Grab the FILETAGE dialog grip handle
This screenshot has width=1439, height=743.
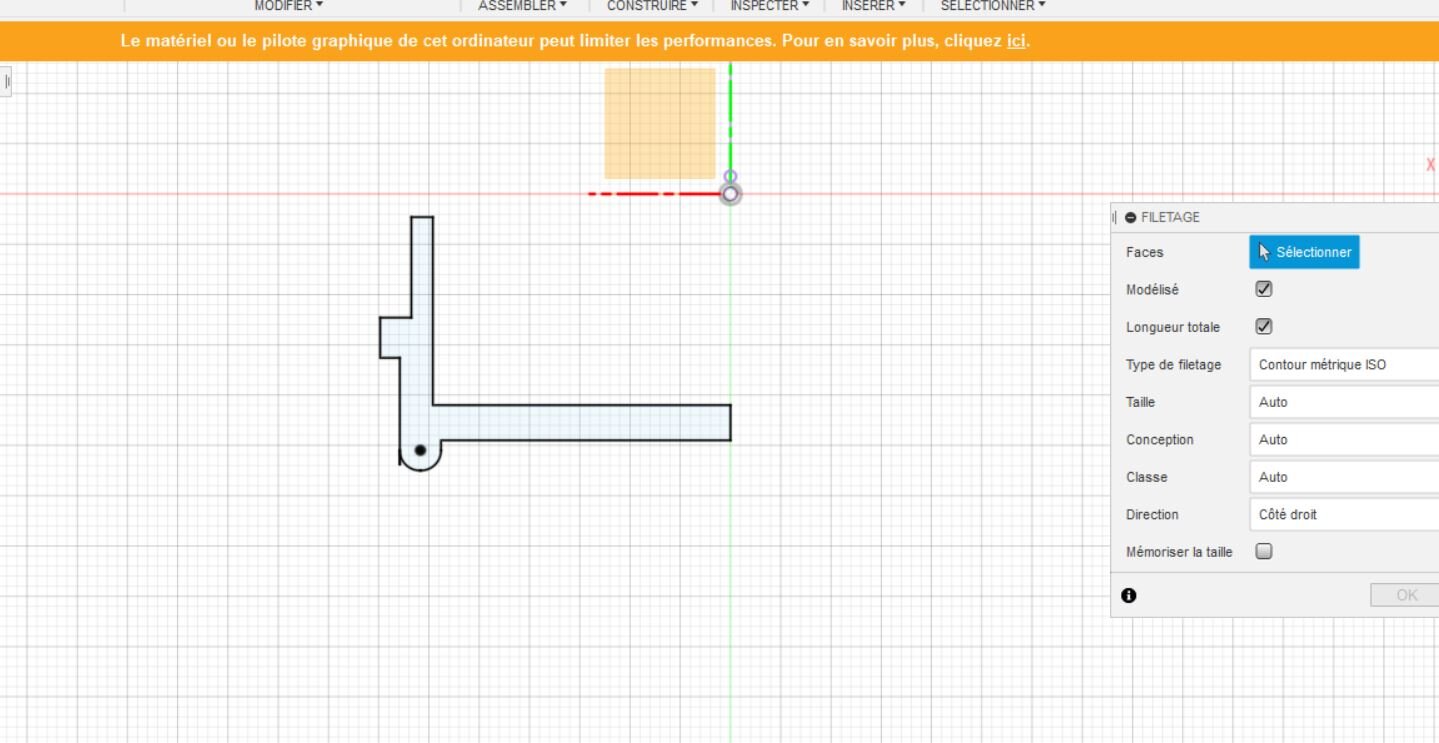click(x=1115, y=217)
